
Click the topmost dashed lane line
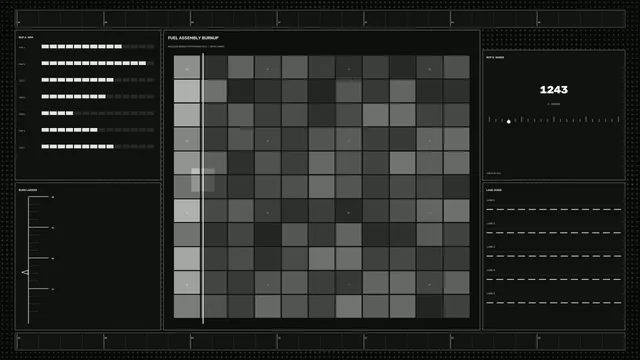(553, 209)
